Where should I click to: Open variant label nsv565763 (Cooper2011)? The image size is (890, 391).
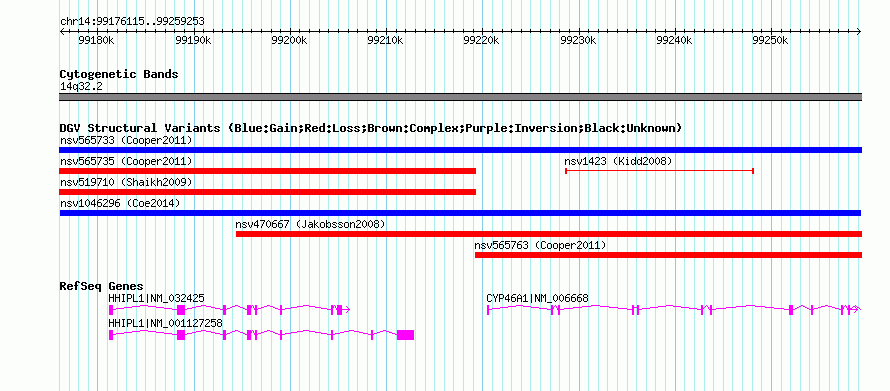(540, 246)
